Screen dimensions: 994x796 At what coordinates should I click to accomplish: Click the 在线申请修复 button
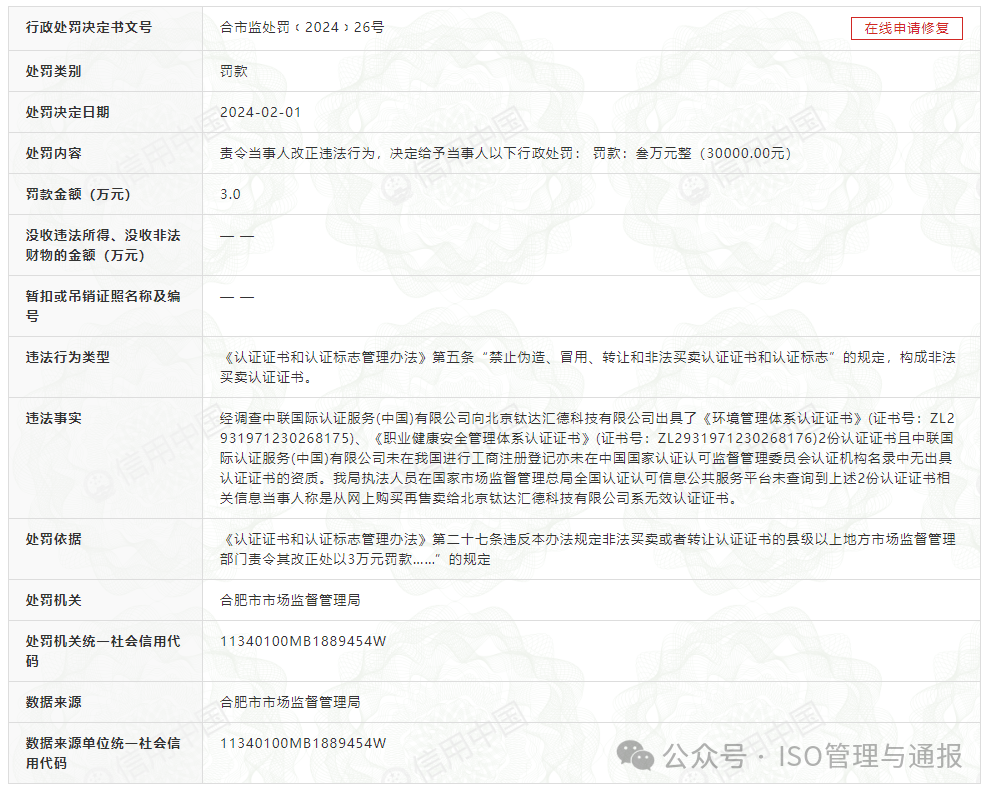point(906,28)
